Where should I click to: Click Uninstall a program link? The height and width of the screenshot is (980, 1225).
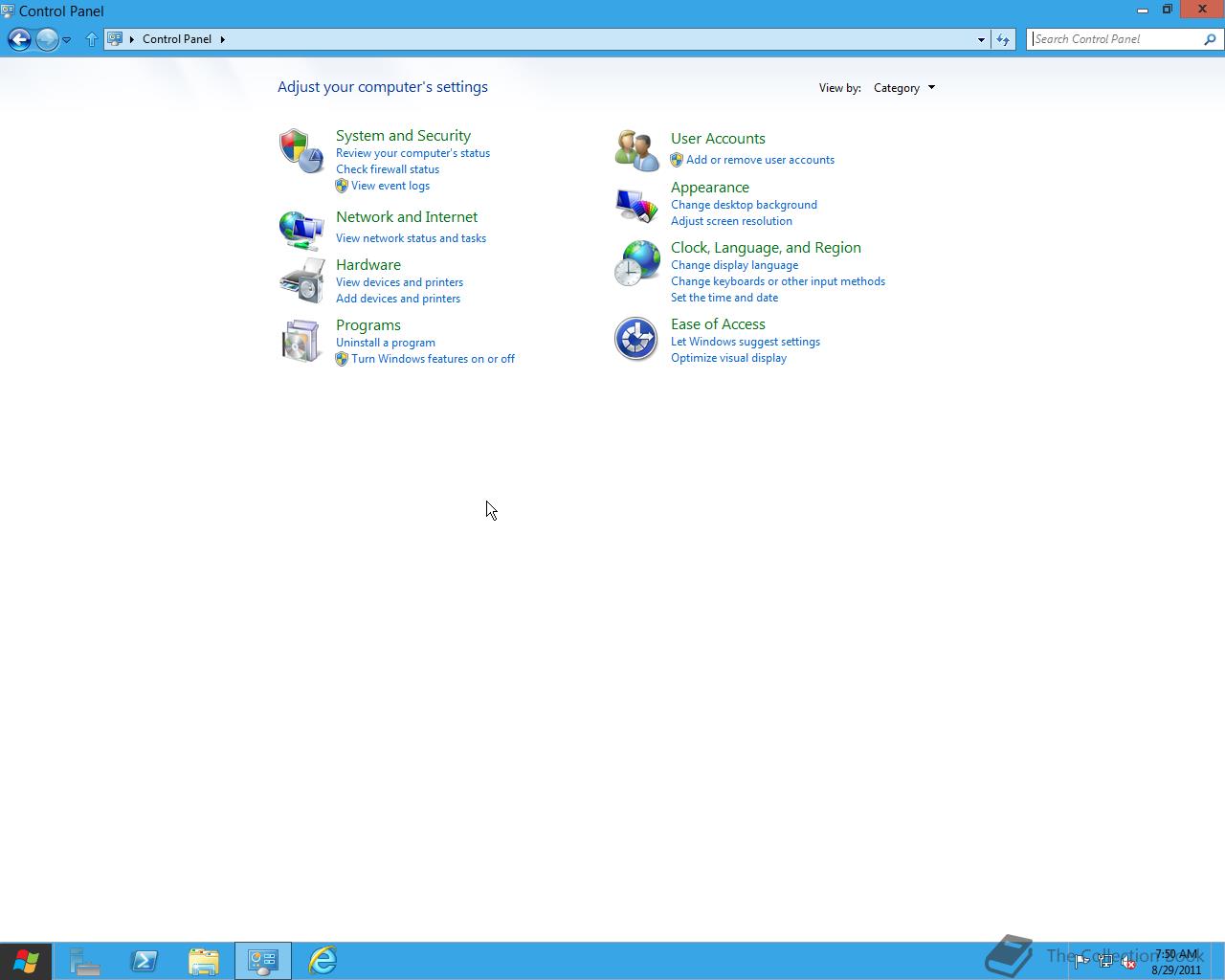(386, 343)
